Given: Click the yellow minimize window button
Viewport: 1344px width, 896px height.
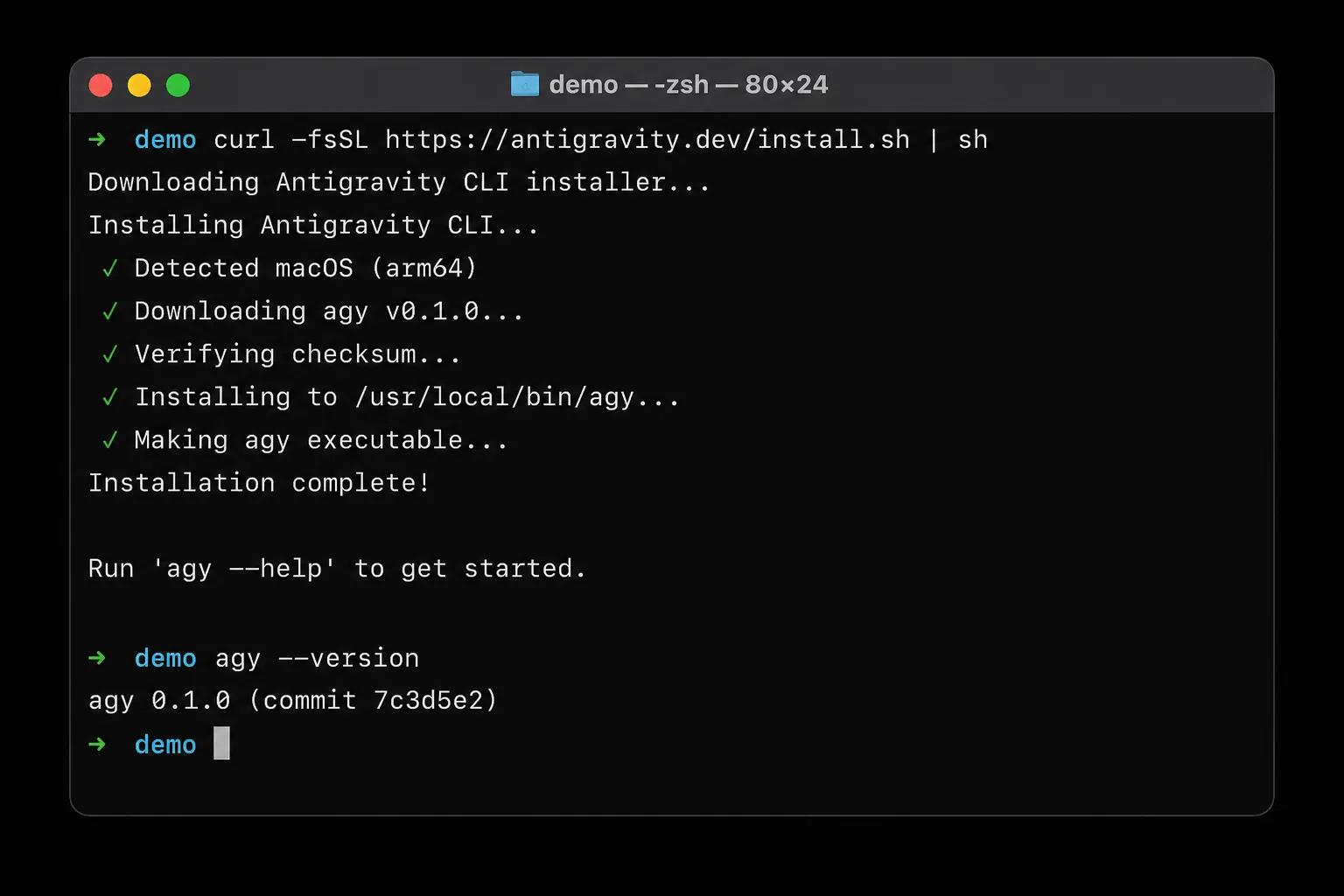Looking at the screenshot, I should pyautogui.click(x=139, y=85).
